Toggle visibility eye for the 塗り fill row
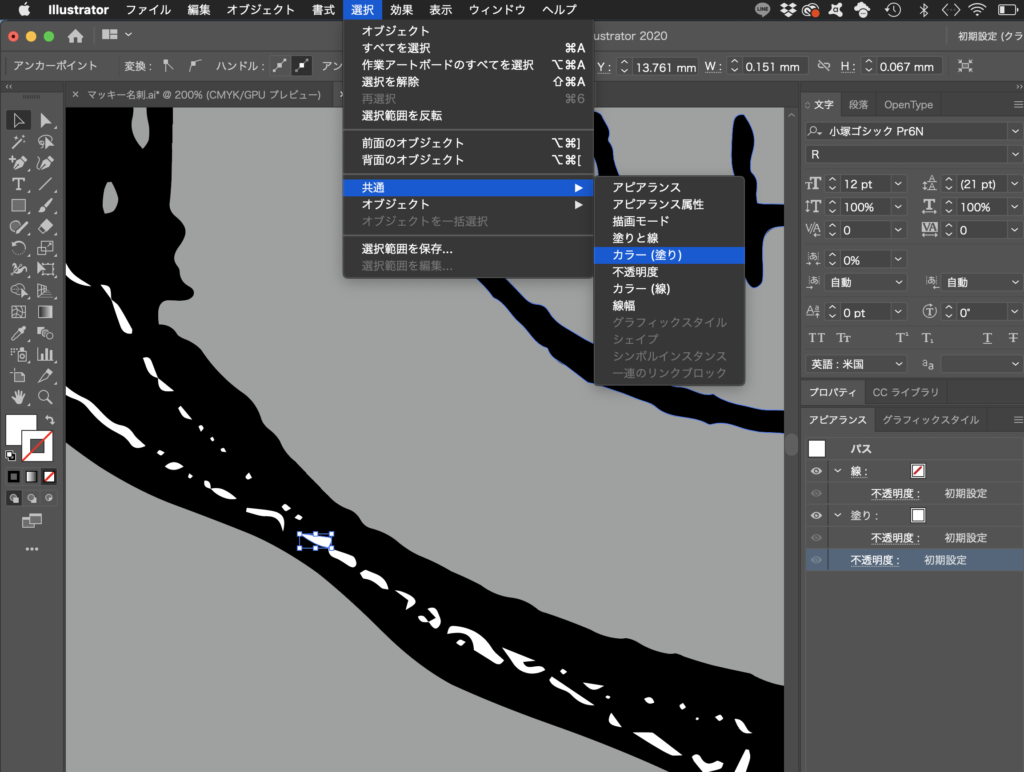This screenshot has width=1024, height=772. [816, 515]
